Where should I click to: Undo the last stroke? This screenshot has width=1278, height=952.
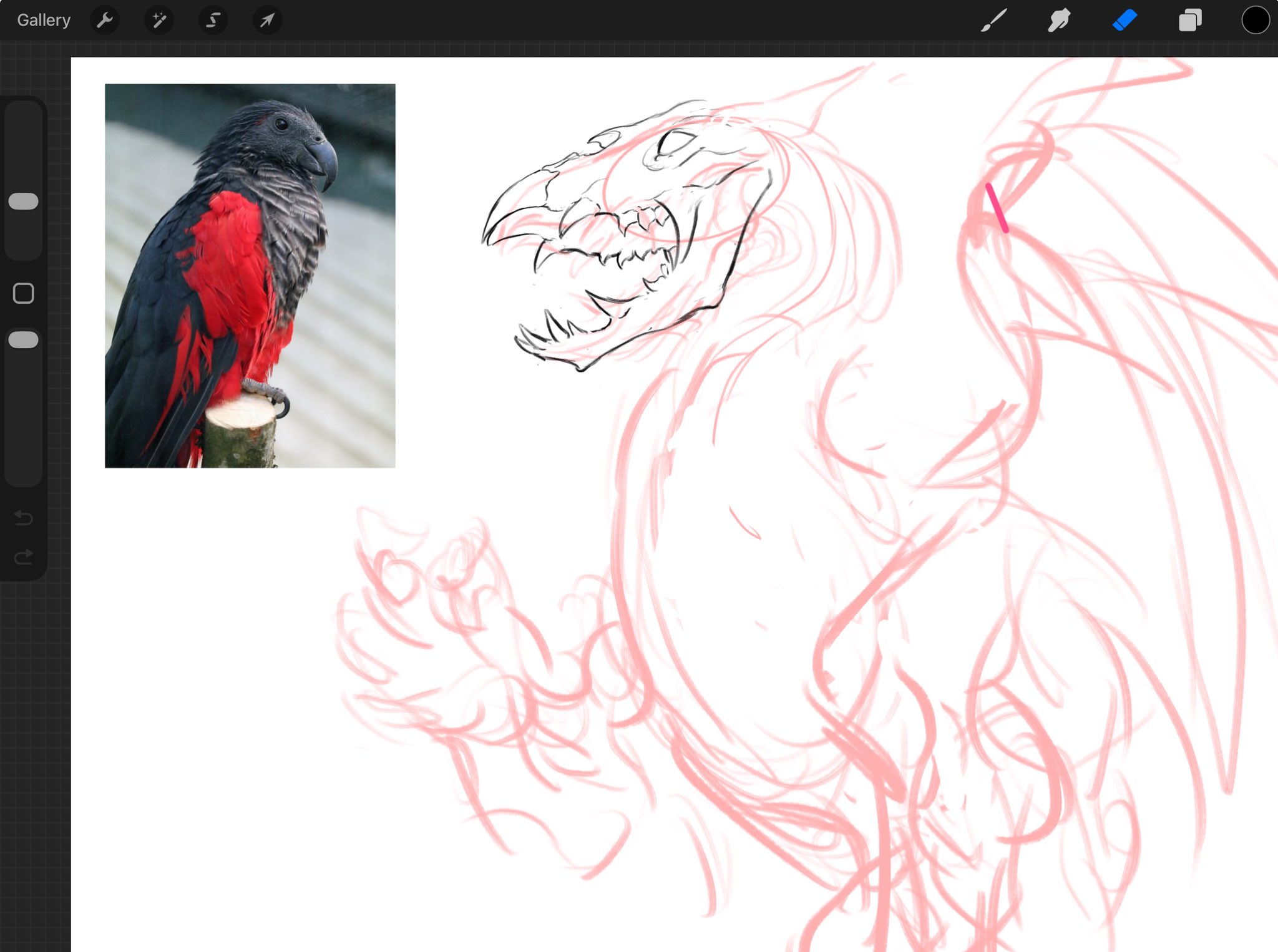(24, 518)
